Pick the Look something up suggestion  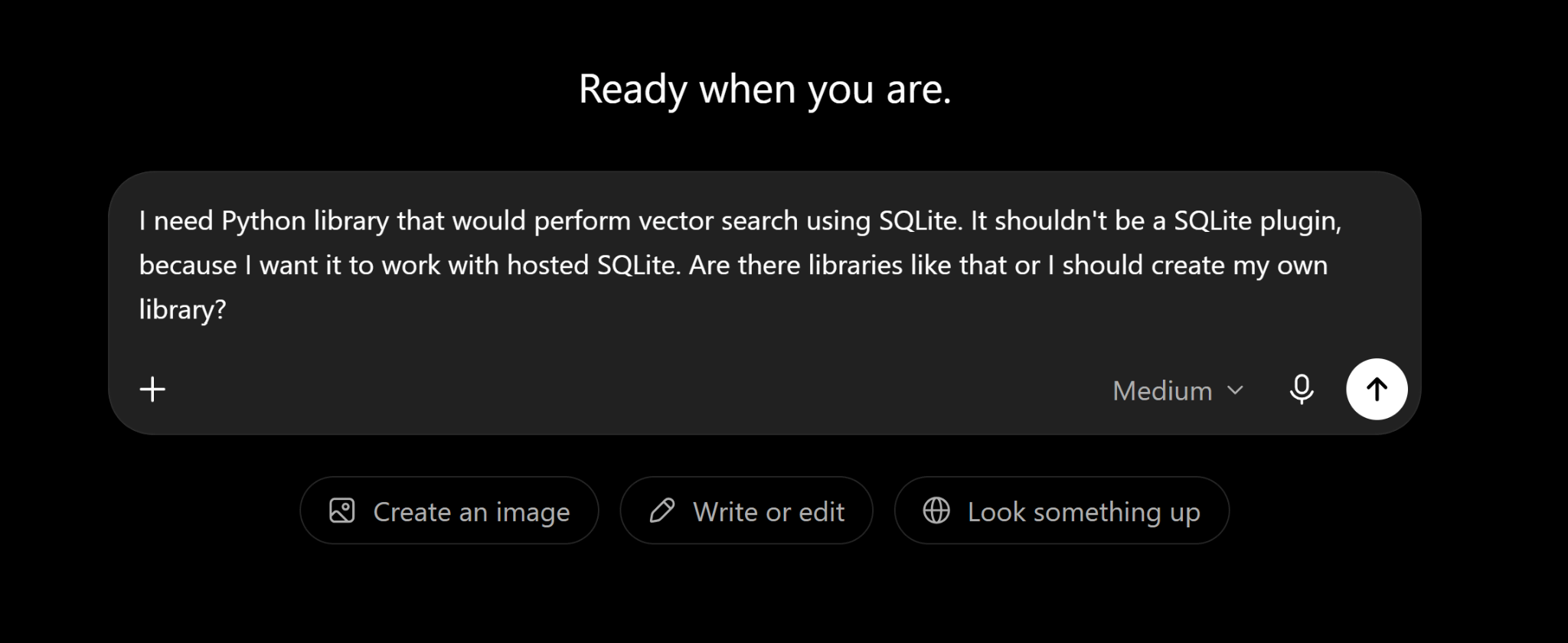[x=1062, y=511]
